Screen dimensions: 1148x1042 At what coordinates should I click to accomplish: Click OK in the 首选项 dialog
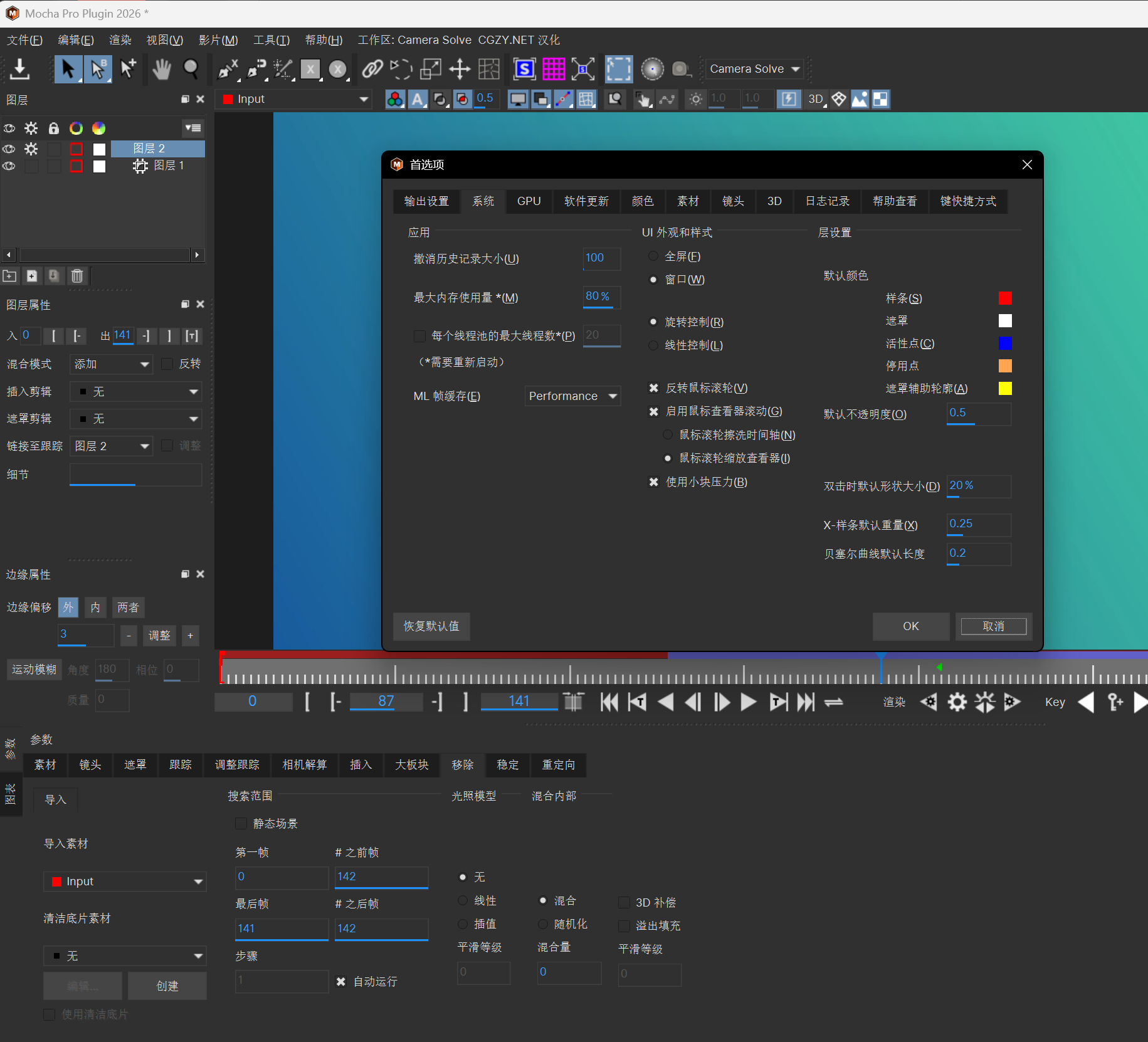point(911,626)
